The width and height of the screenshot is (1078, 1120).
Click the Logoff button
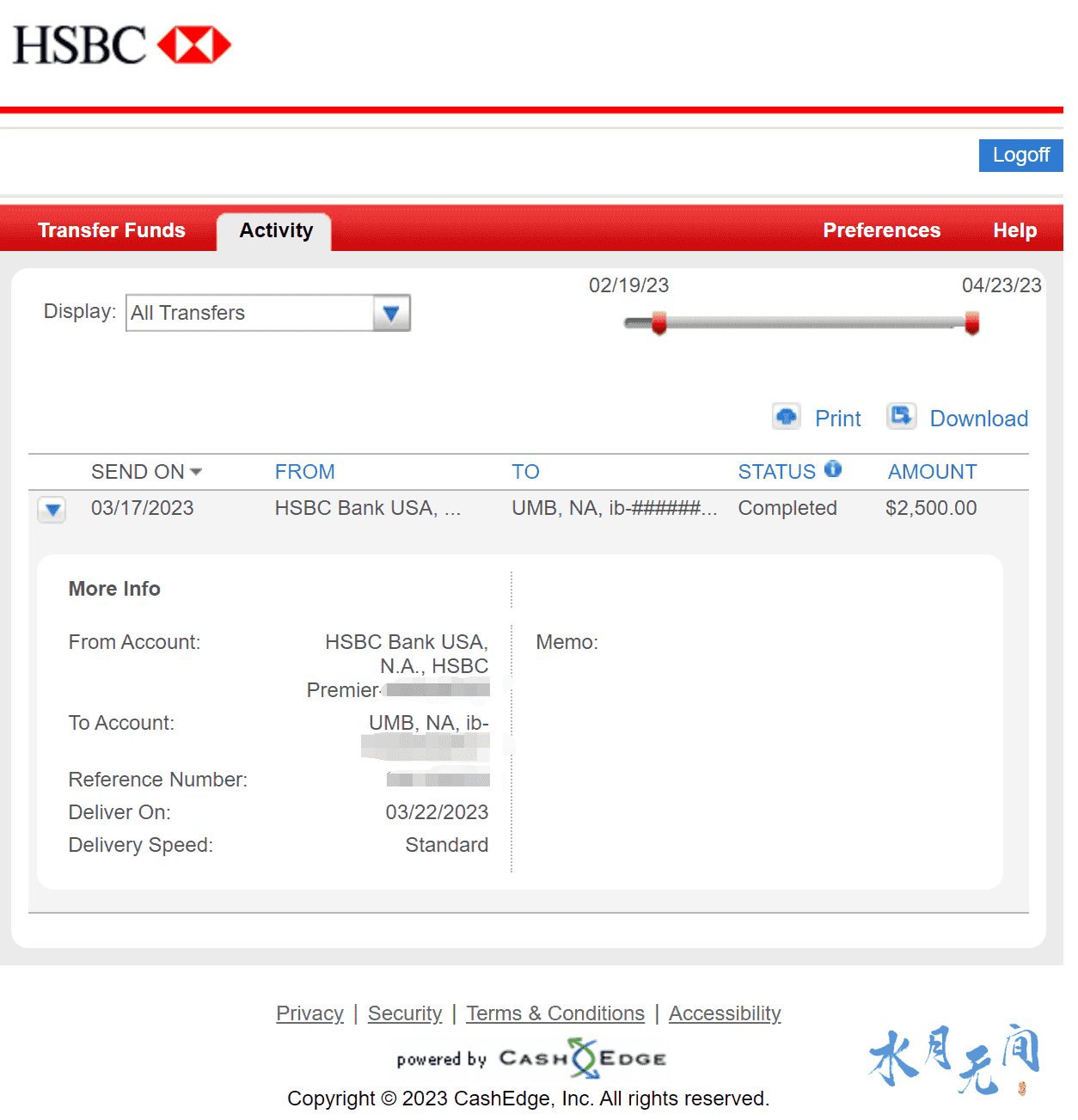[x=1020, y=156]
